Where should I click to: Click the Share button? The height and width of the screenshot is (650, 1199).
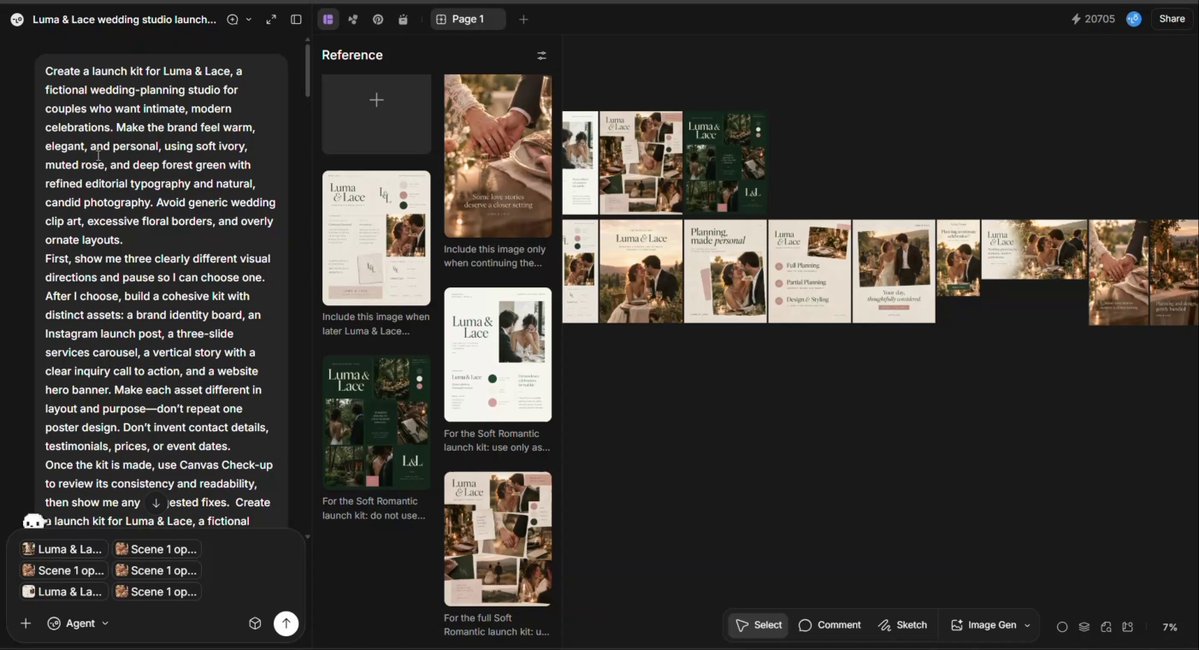pyautogui.click(x=1171, y=19)
